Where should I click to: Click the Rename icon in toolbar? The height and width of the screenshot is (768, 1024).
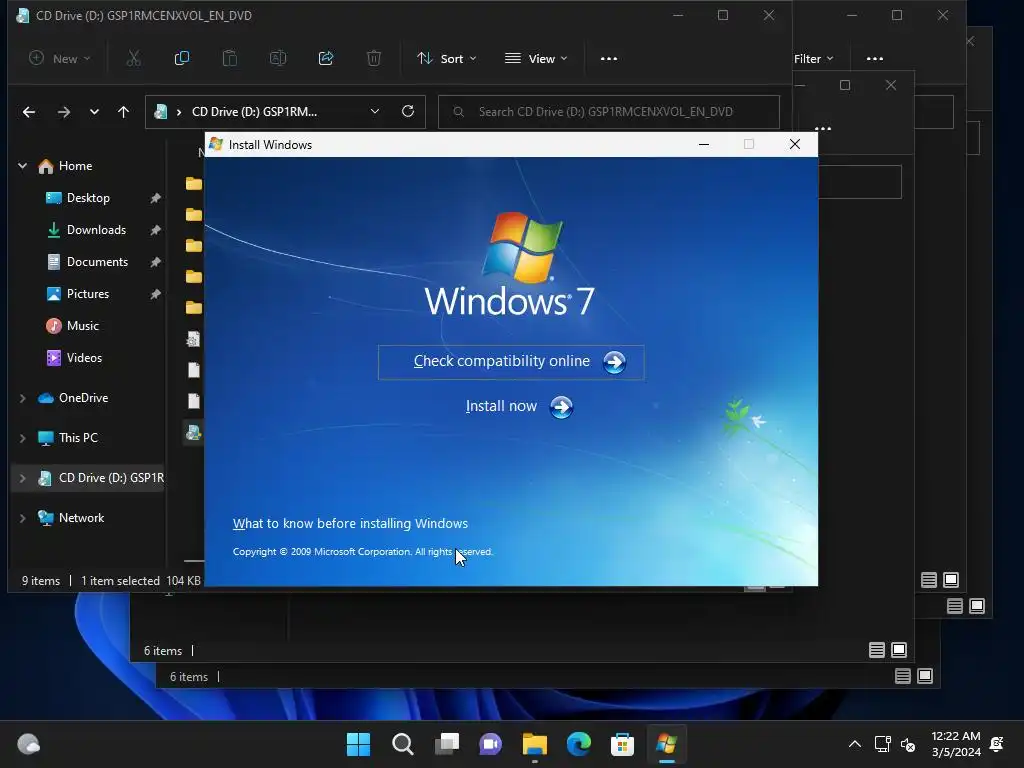coord(278,58)
